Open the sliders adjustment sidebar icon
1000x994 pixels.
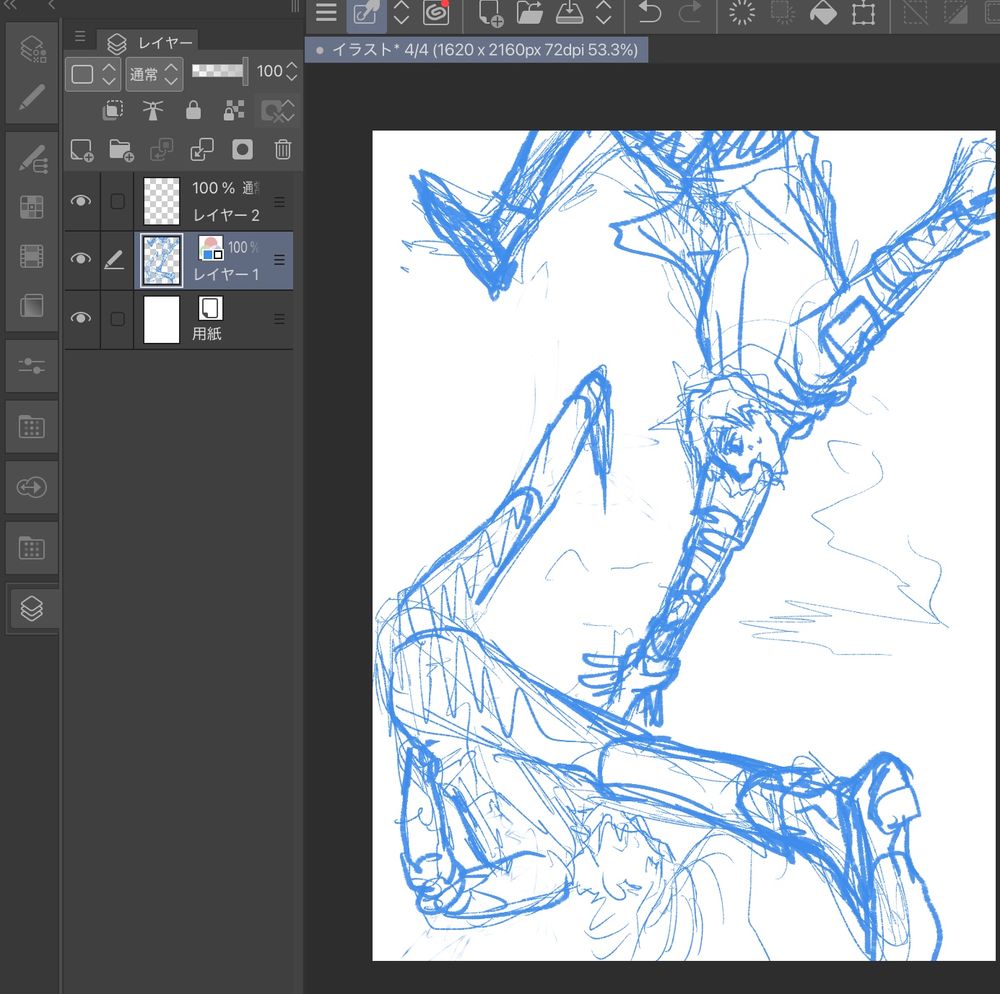click(x=32, y=366)
